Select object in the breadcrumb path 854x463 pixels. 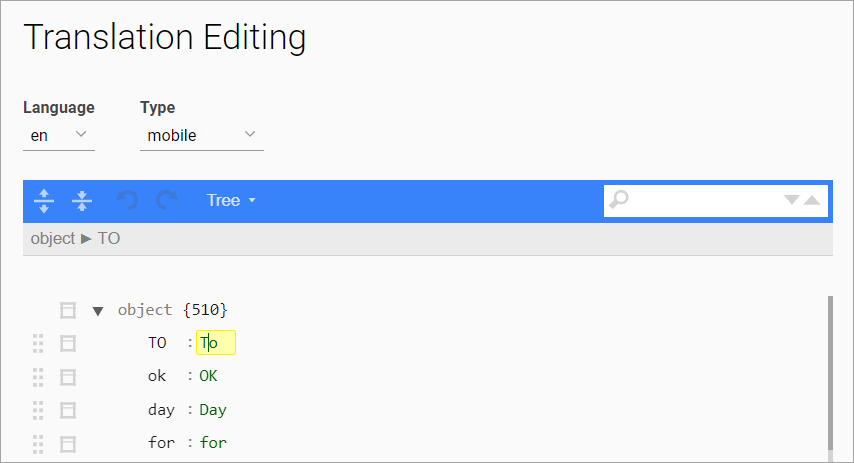pos(52,238)
